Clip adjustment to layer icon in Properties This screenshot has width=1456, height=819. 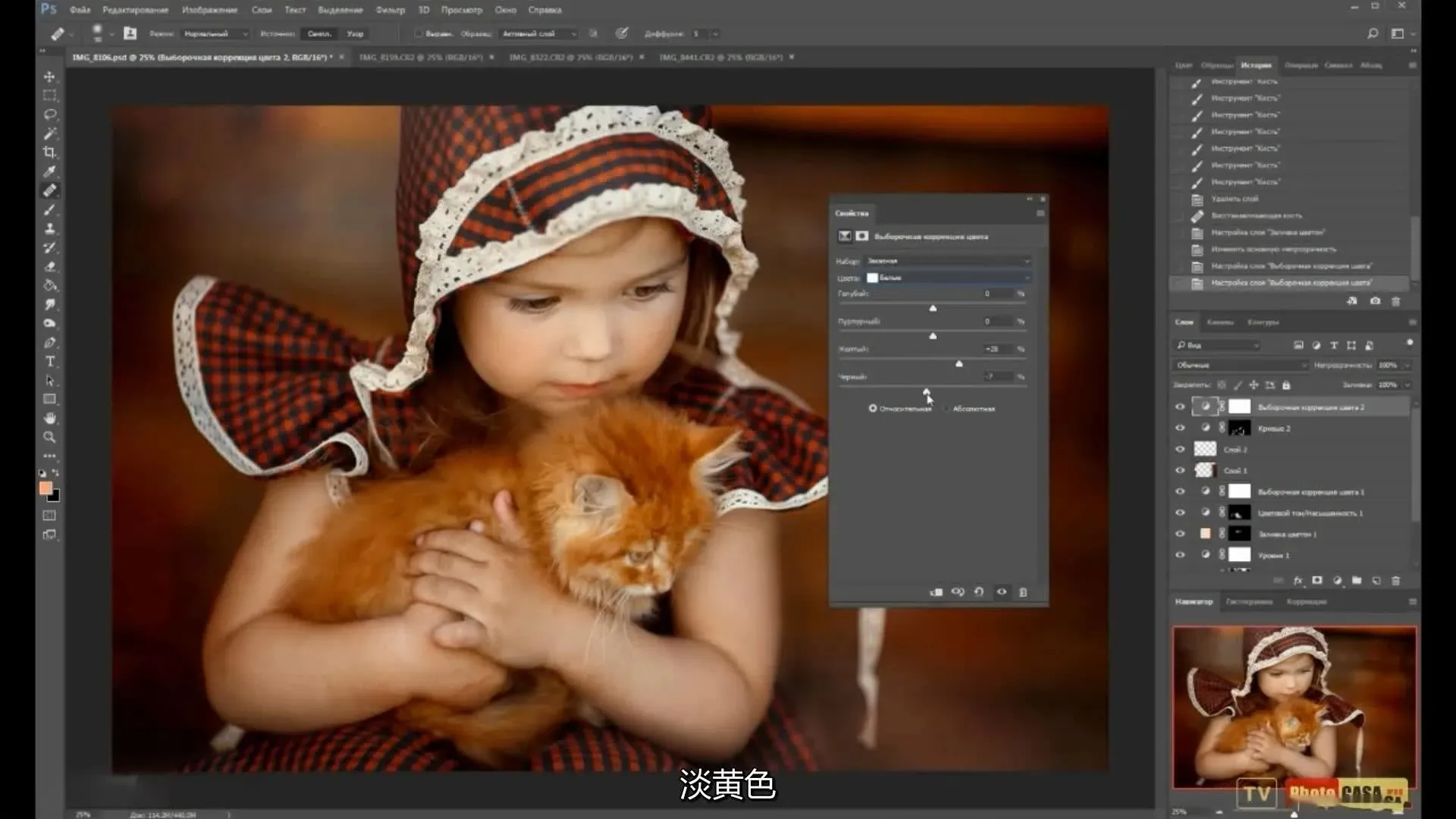pos(937,592)
